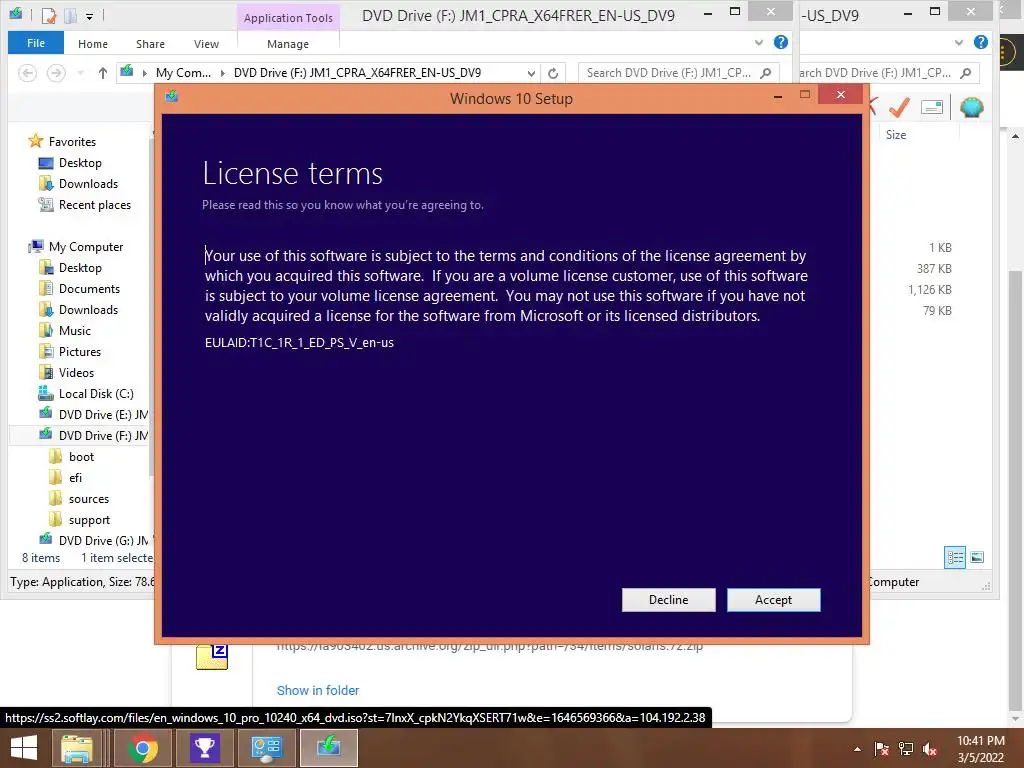The image size is (1024, 768).
Task: Click quick access new folder icon
Action: 71,15
